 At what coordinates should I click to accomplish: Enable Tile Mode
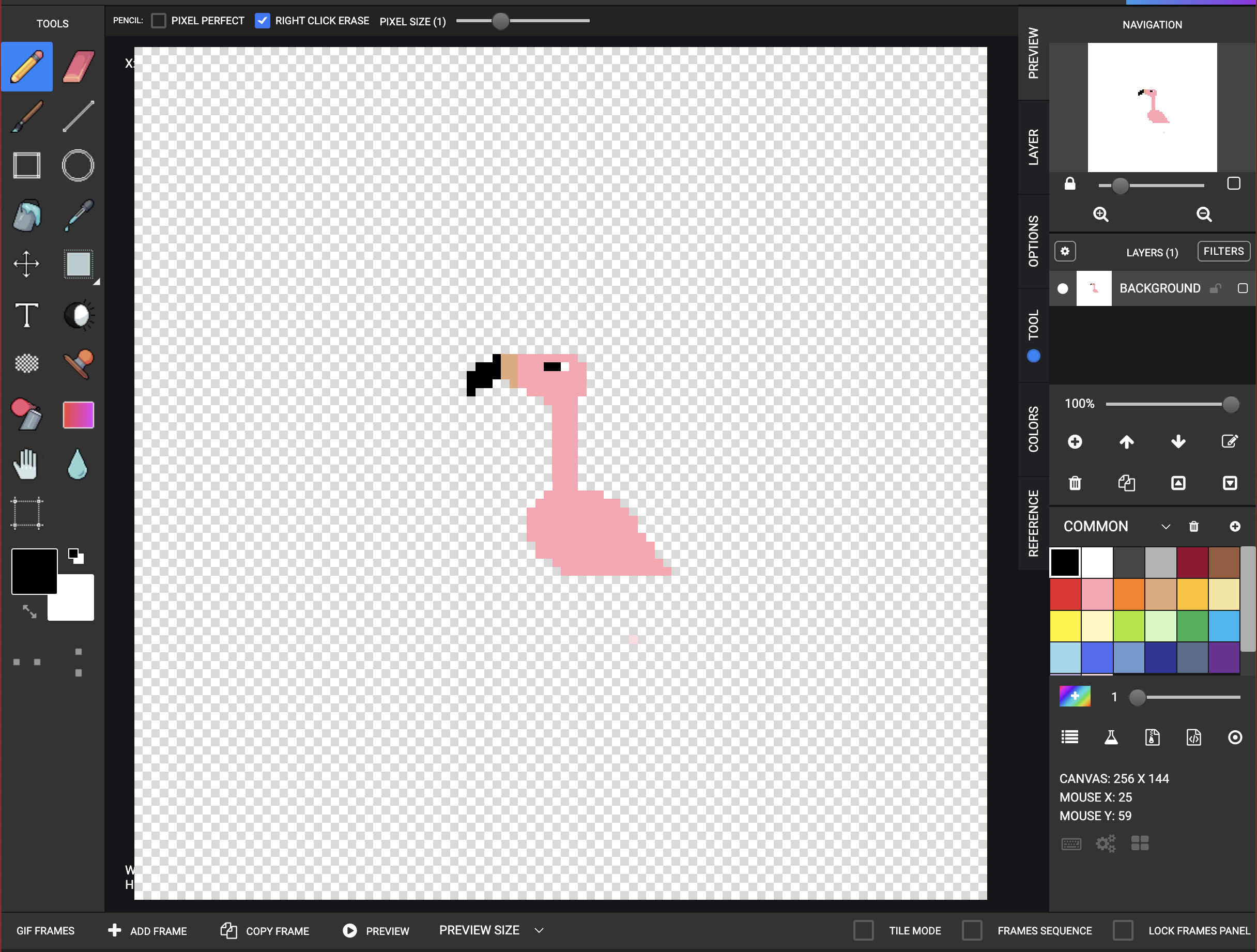click(864, 930)
